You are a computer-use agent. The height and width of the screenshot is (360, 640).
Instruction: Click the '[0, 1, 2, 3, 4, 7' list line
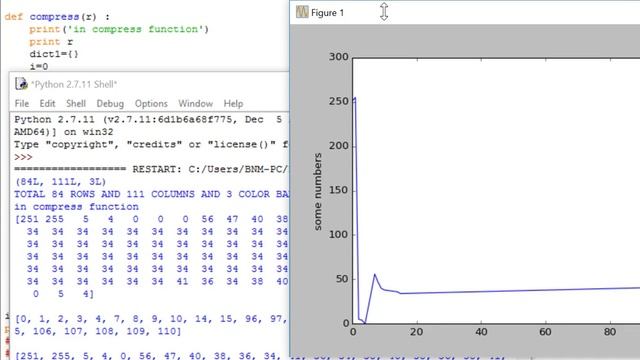tap(151, 319)
